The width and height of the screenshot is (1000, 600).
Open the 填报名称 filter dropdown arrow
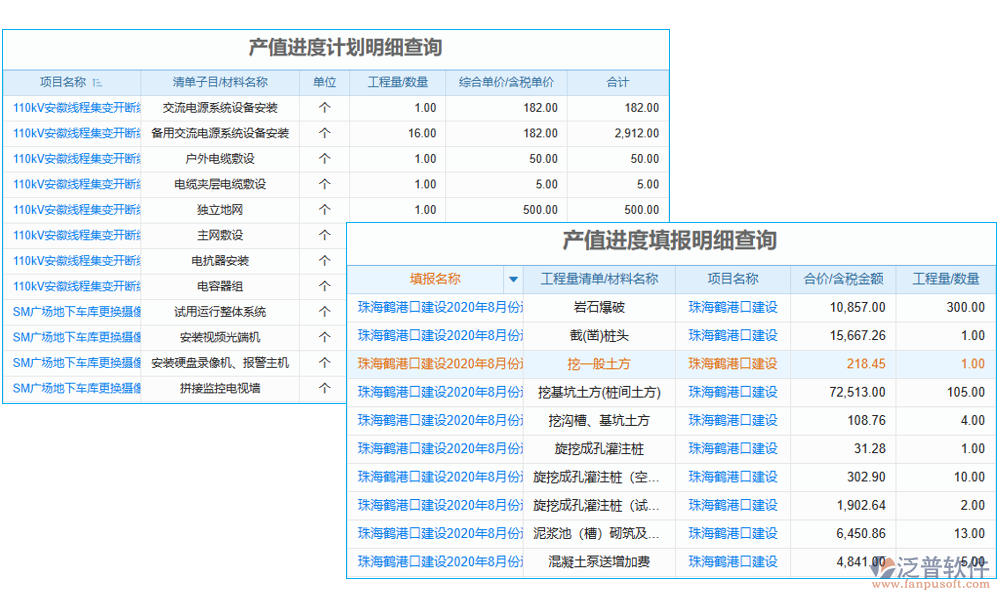click(513, 278)
